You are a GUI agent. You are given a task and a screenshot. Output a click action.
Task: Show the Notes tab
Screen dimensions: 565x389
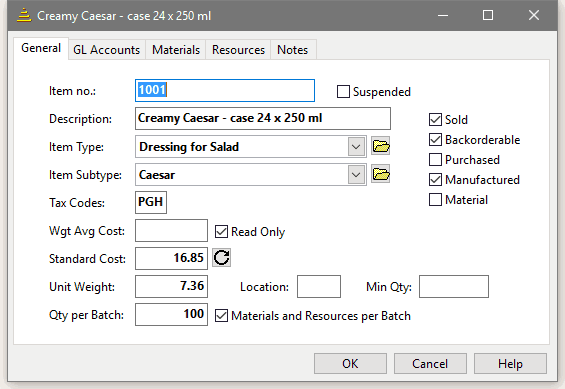click(x=293, y=50)
